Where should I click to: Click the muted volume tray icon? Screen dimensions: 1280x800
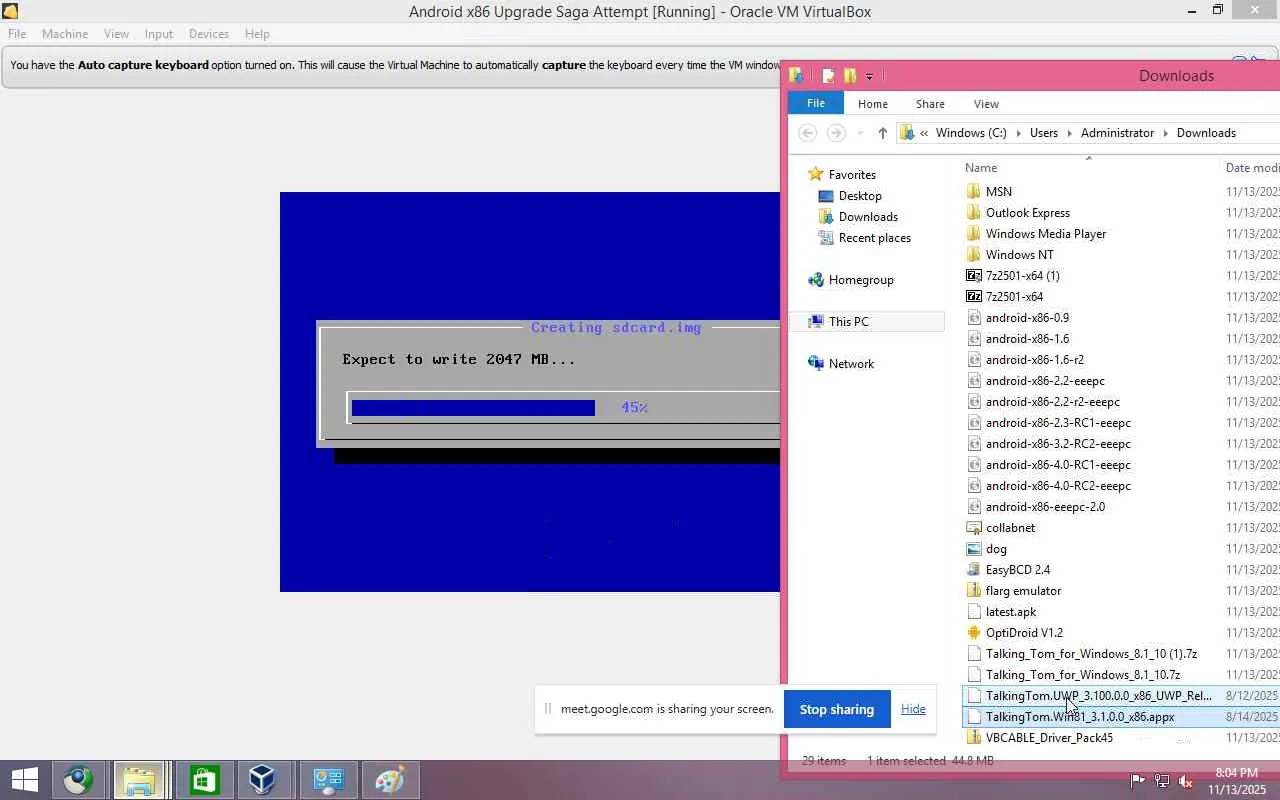(1186, 781)
